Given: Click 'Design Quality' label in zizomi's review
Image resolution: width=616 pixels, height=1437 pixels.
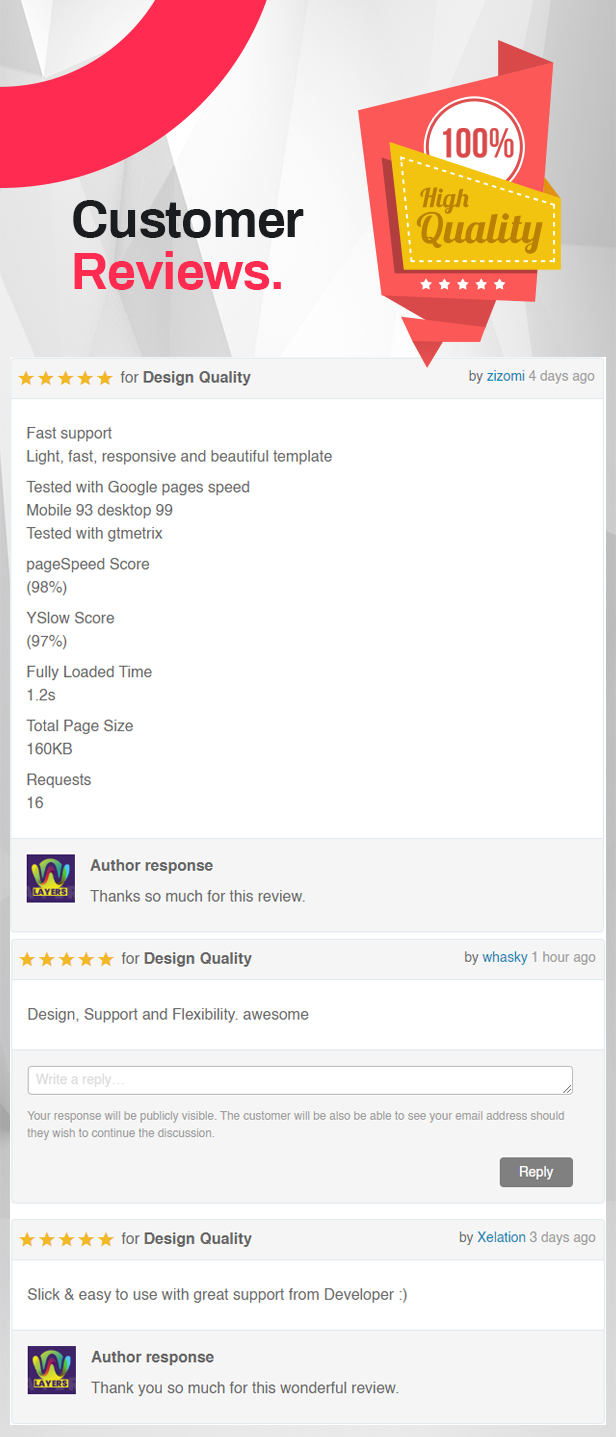Looking at the screenshot, I should point(197,377).
